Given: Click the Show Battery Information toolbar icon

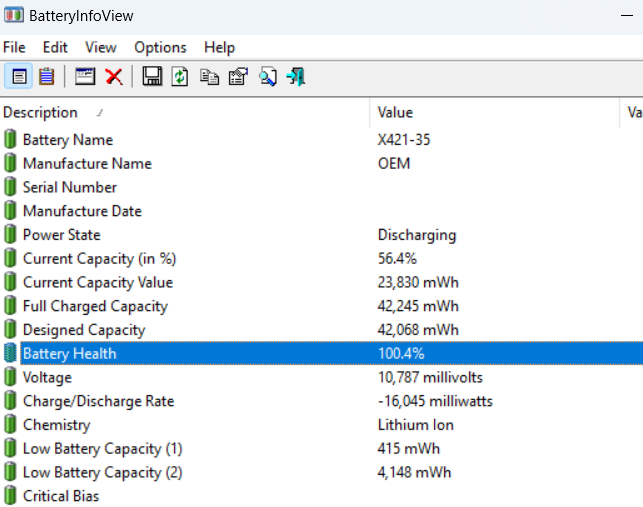Looking at the screenshot, I should pos(19,77).
